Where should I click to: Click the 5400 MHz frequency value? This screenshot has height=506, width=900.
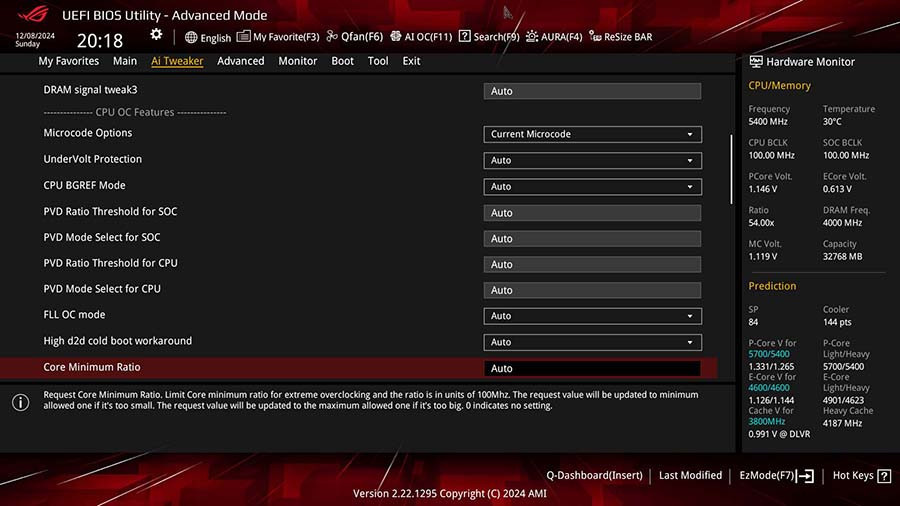[768, 122]
